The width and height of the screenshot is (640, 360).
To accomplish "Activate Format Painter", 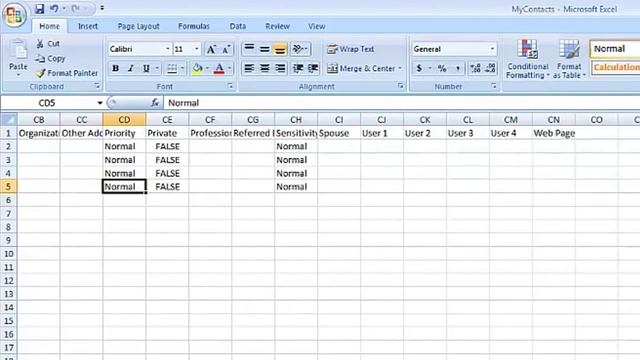I will point(67,73).
